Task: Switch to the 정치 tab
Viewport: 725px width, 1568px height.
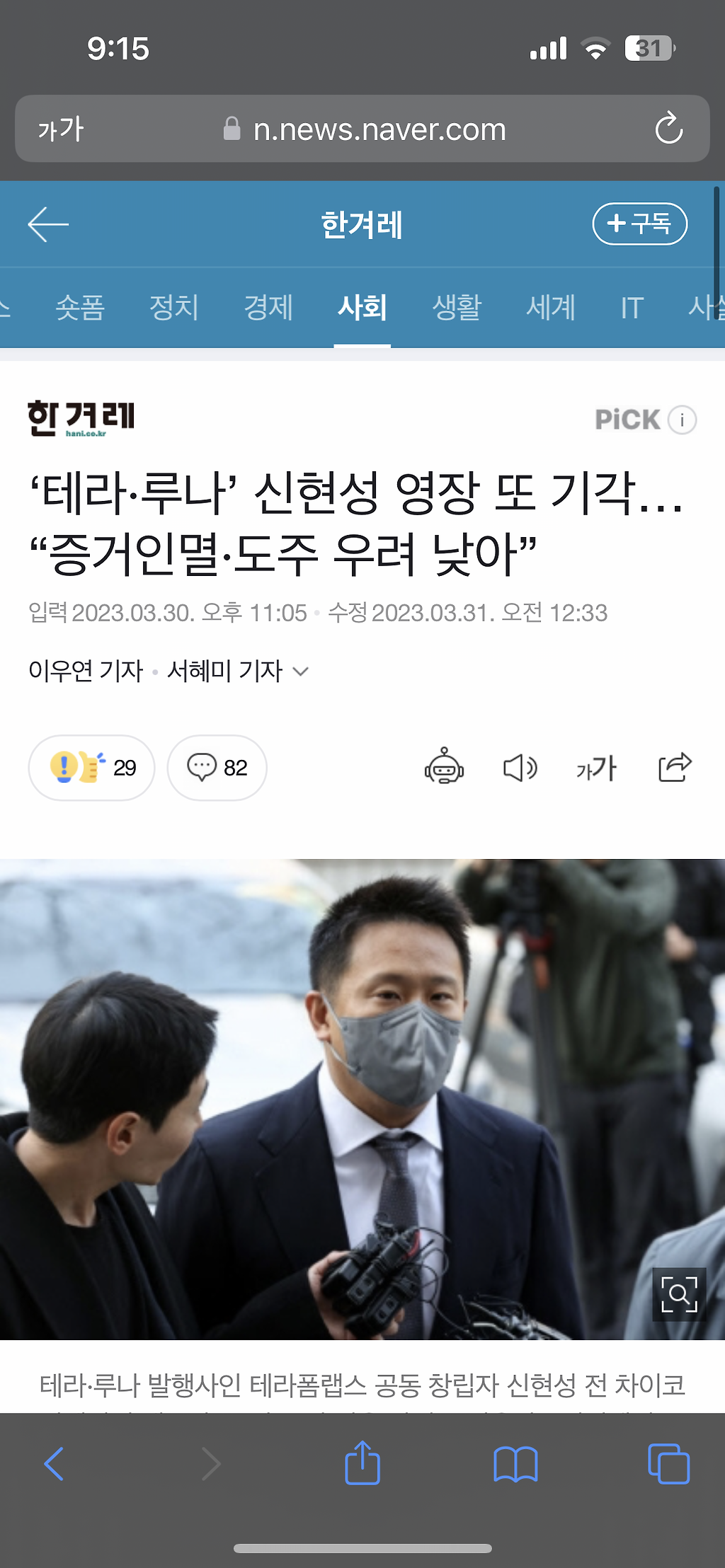Action: [x=173, y=308]
